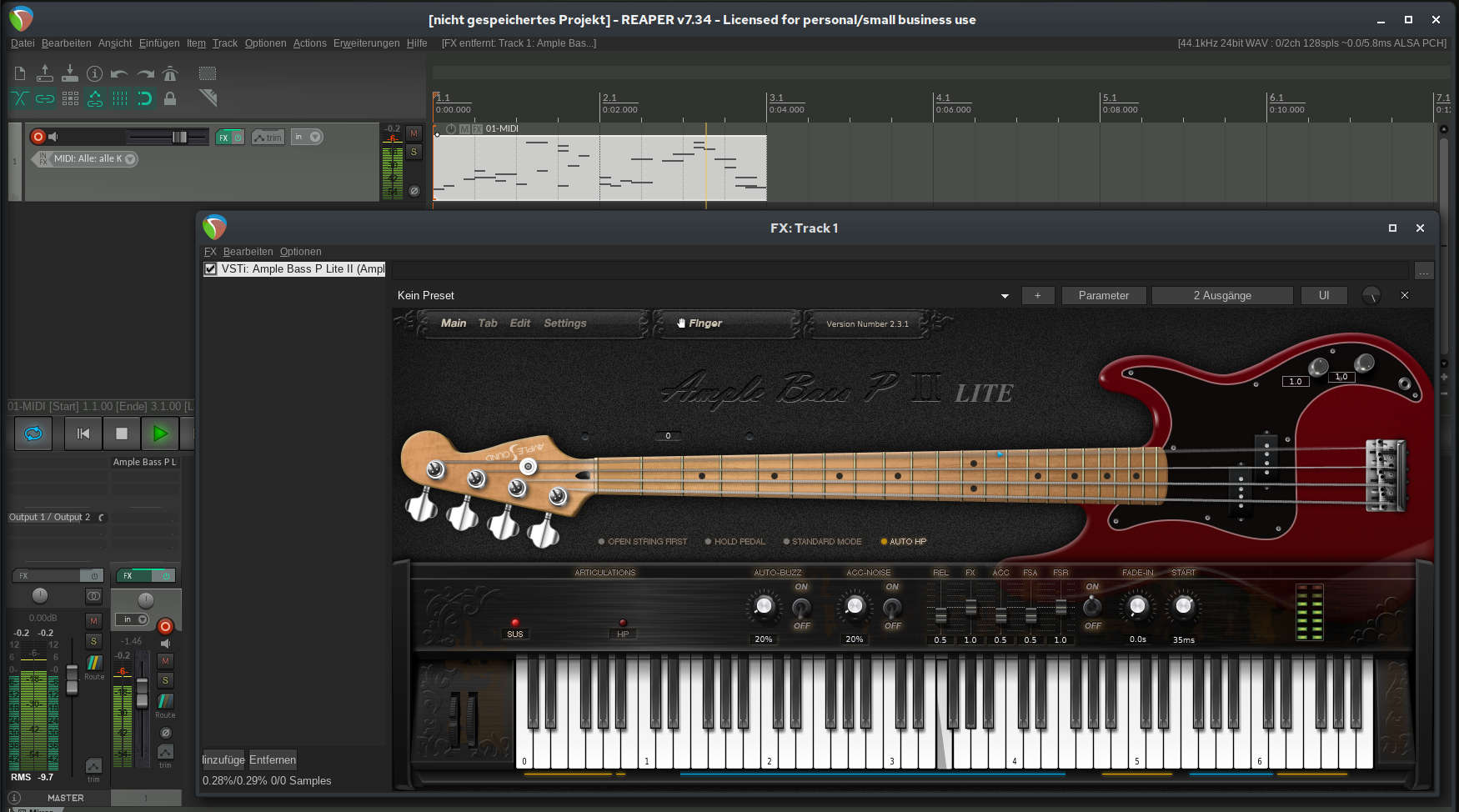Toggle the repeat loop button in transport
1459x812 pixels.
[33, 434]
